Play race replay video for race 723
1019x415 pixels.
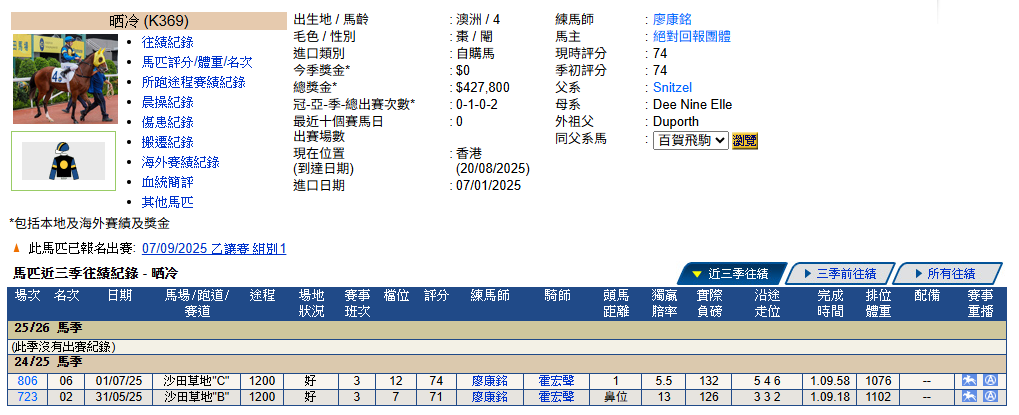click(x=969, y=396)
